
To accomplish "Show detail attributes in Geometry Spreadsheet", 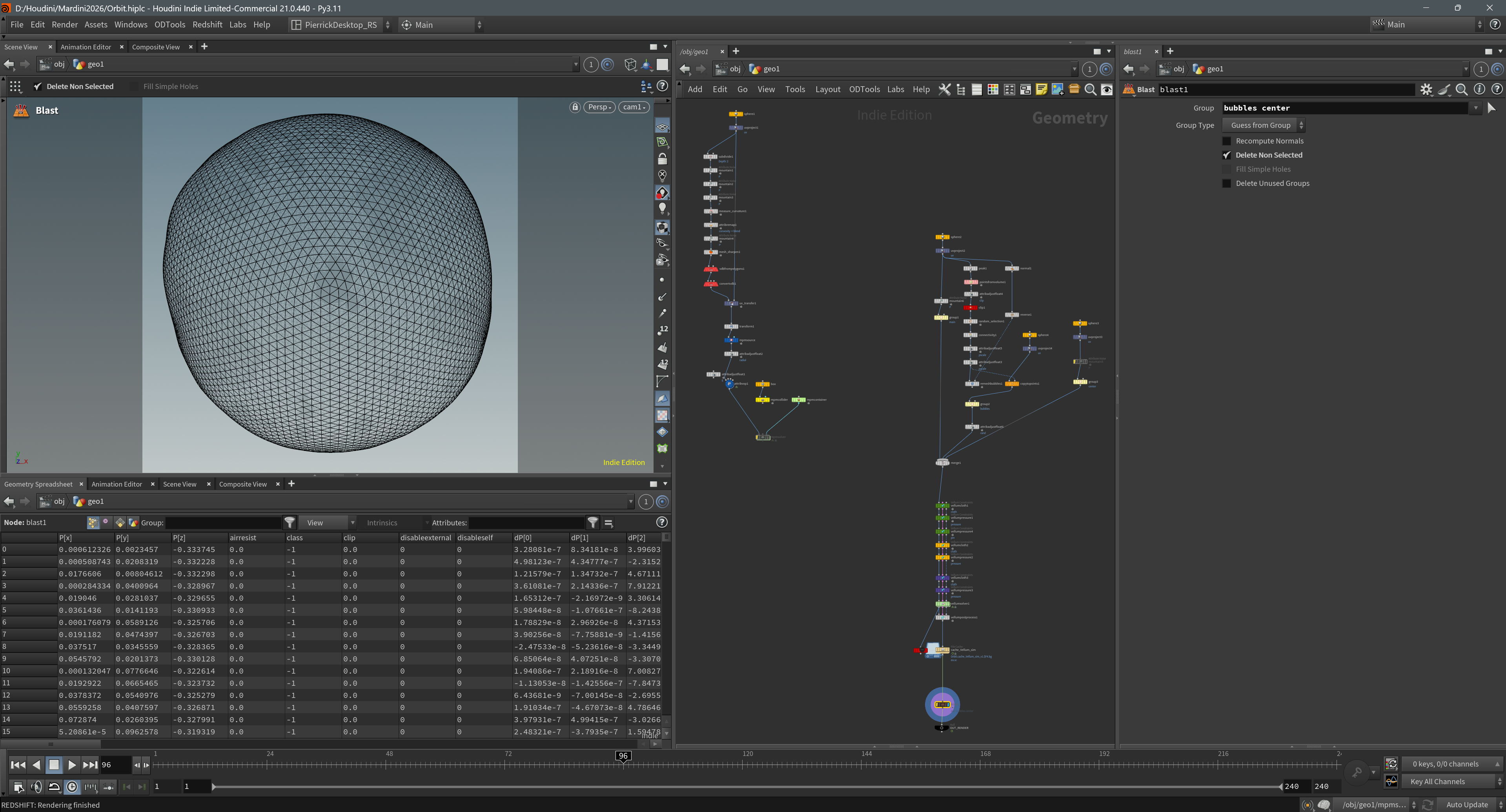I will [133, 522].
